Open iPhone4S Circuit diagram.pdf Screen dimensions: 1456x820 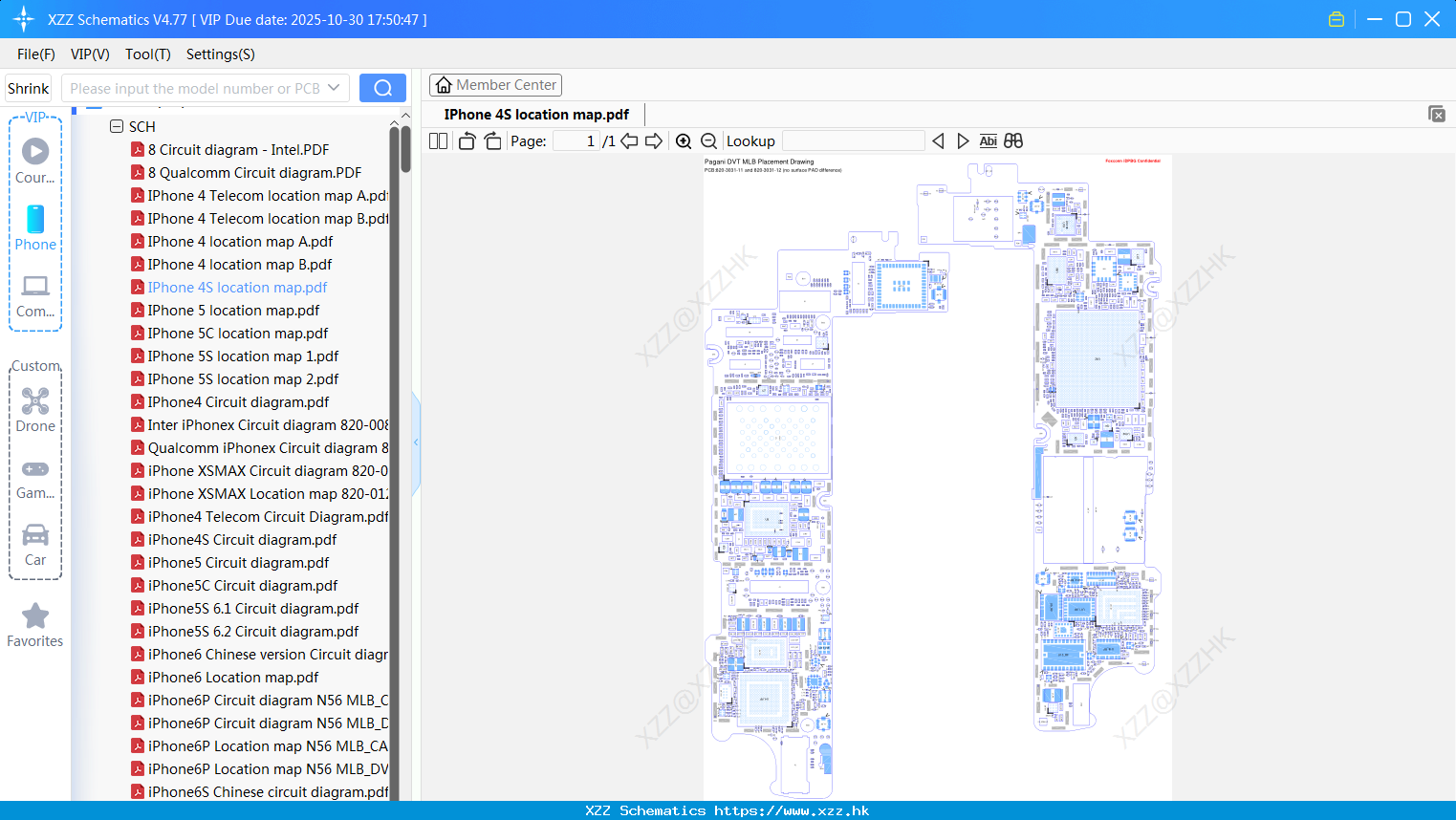(242, 539)
